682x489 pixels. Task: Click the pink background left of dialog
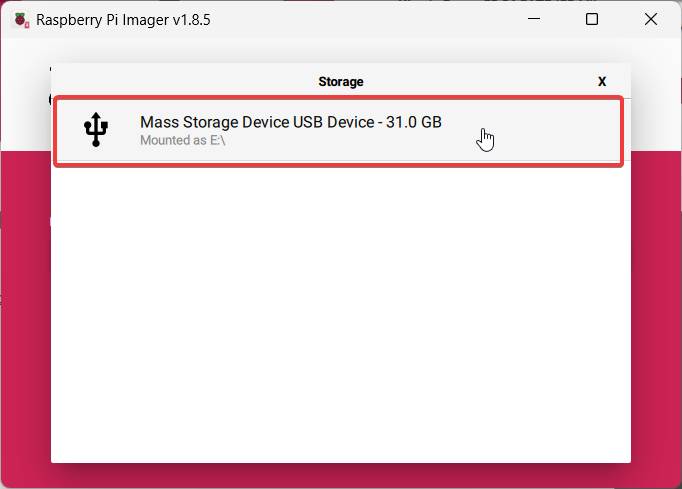(x=25, y=300)
